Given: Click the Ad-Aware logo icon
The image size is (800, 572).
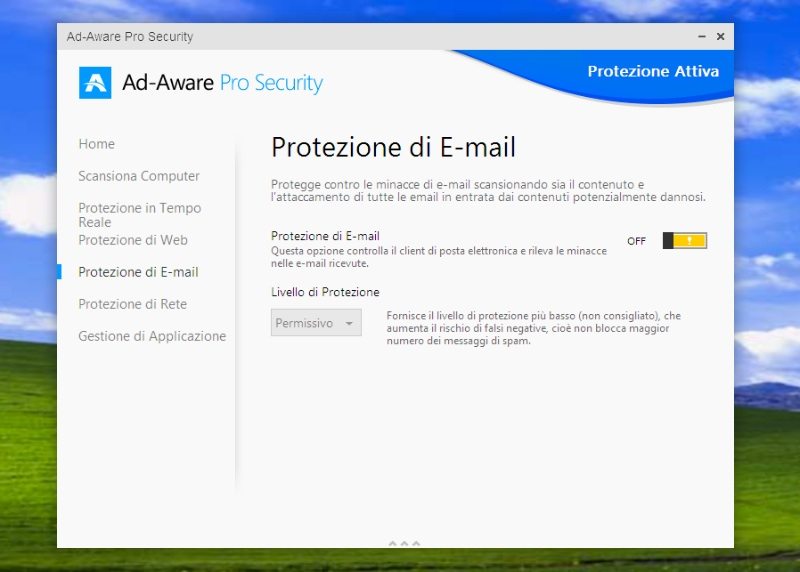Looking at the screenshot, I should tap(95, 83).
